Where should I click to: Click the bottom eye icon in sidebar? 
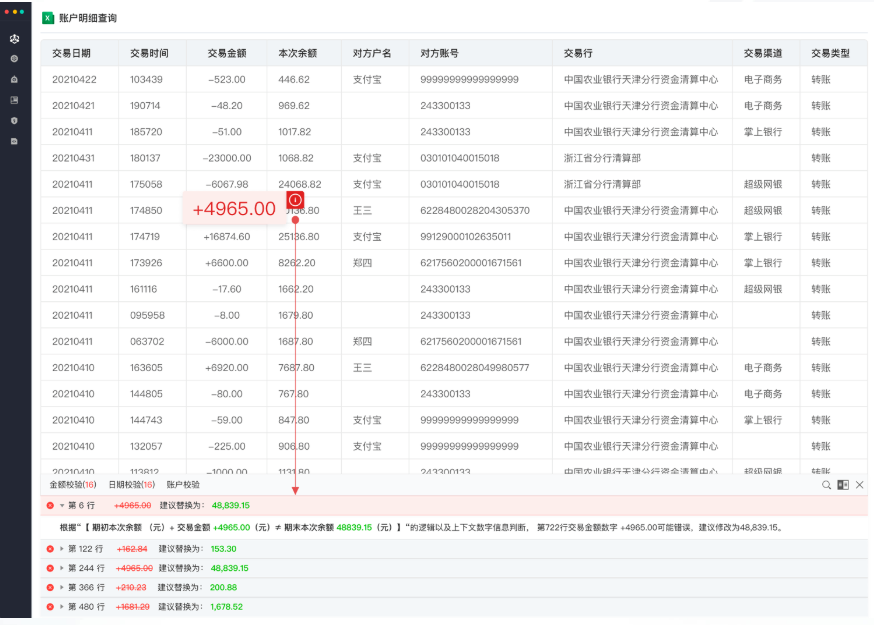pos(13,140)
